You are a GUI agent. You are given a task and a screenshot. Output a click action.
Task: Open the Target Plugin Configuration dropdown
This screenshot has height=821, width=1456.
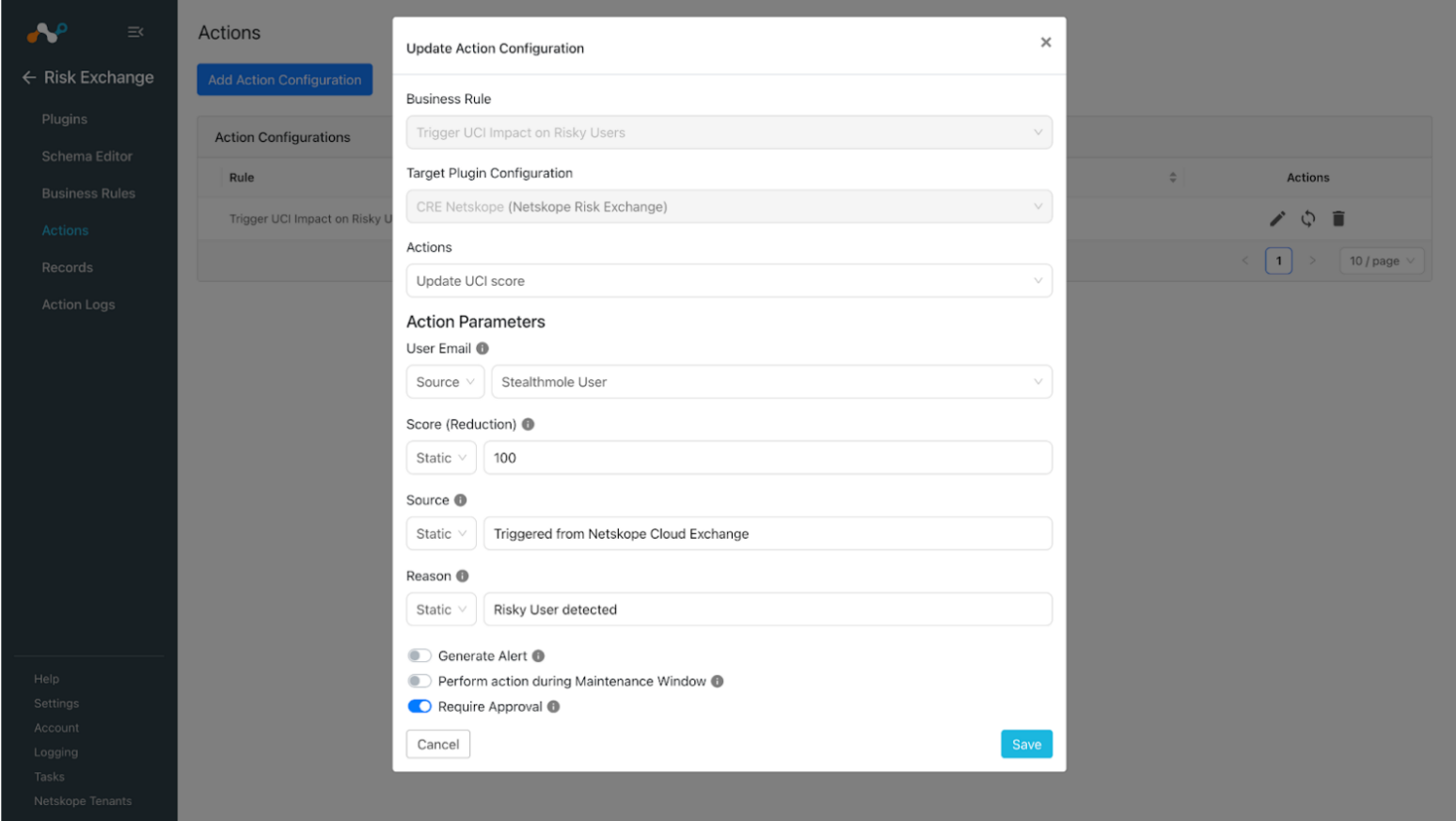click(x=729, y=207)
